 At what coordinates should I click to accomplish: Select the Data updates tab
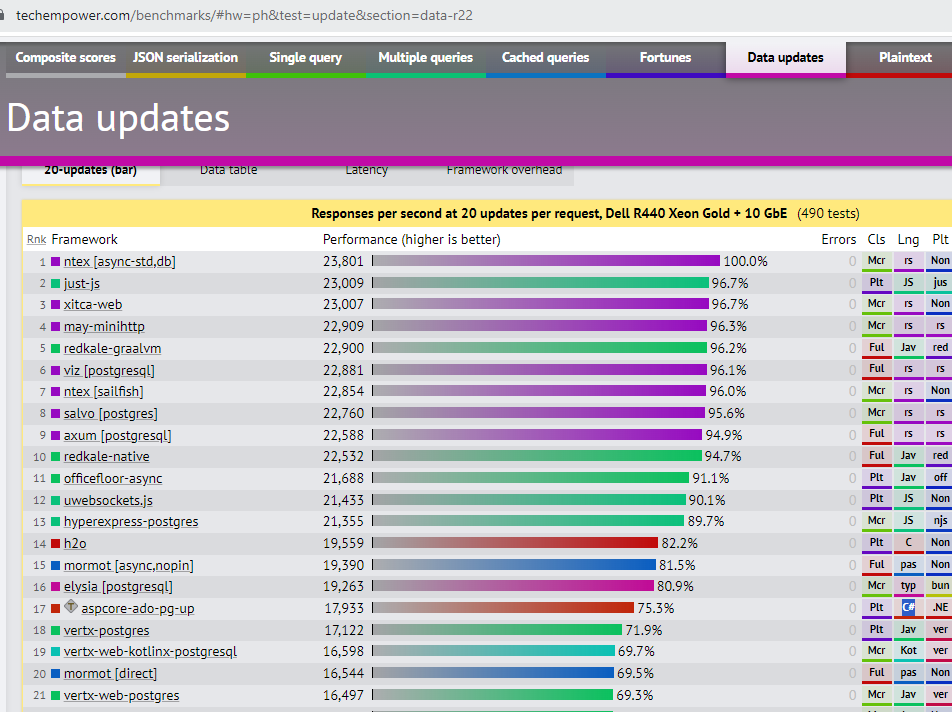[786, 58]
